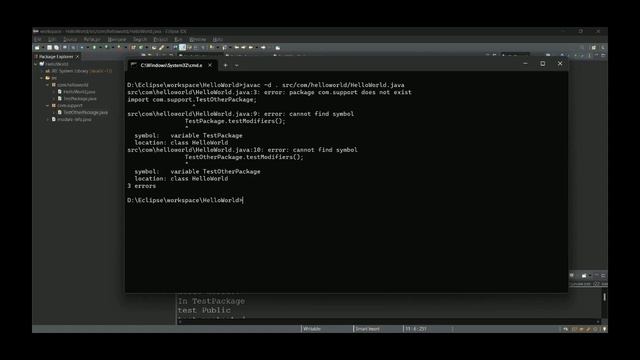
Task: Select the com.support package
Action: click(x=69, y=106)
